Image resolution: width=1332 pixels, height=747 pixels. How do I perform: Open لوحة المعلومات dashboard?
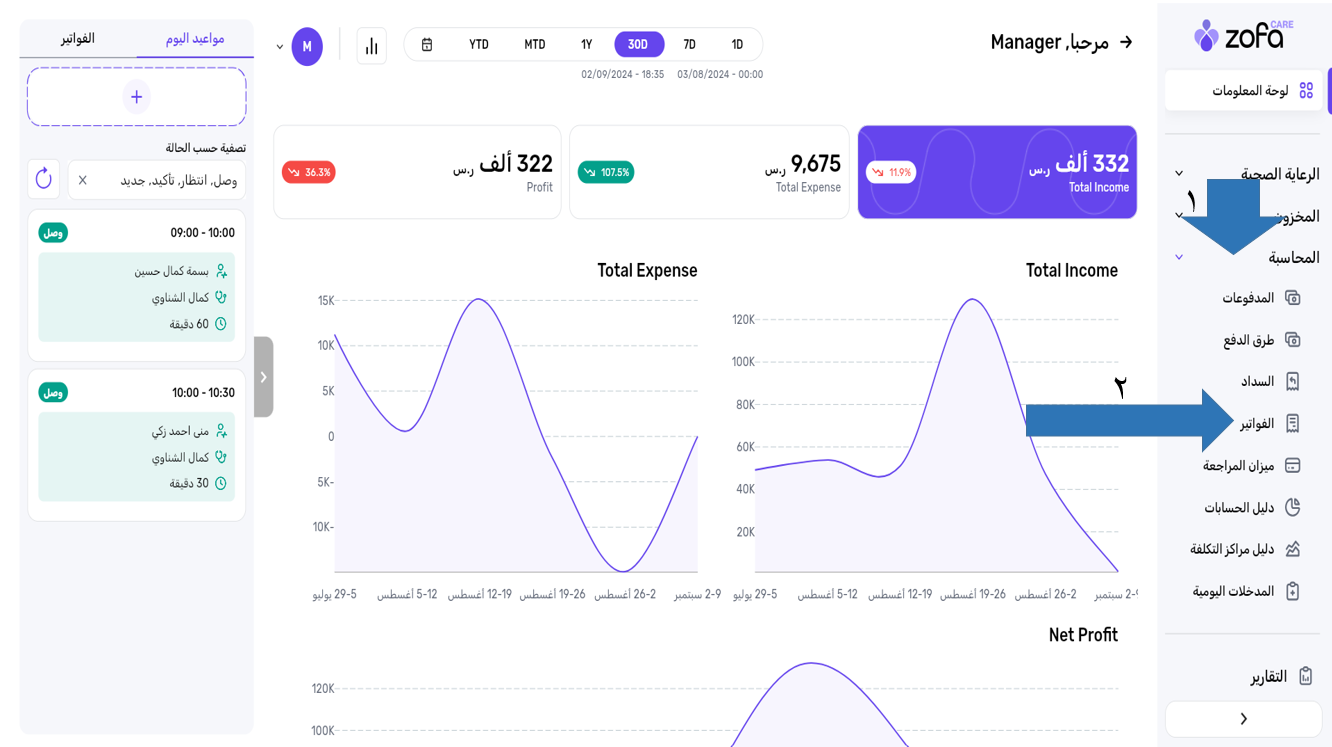(x=1248, y=91)
